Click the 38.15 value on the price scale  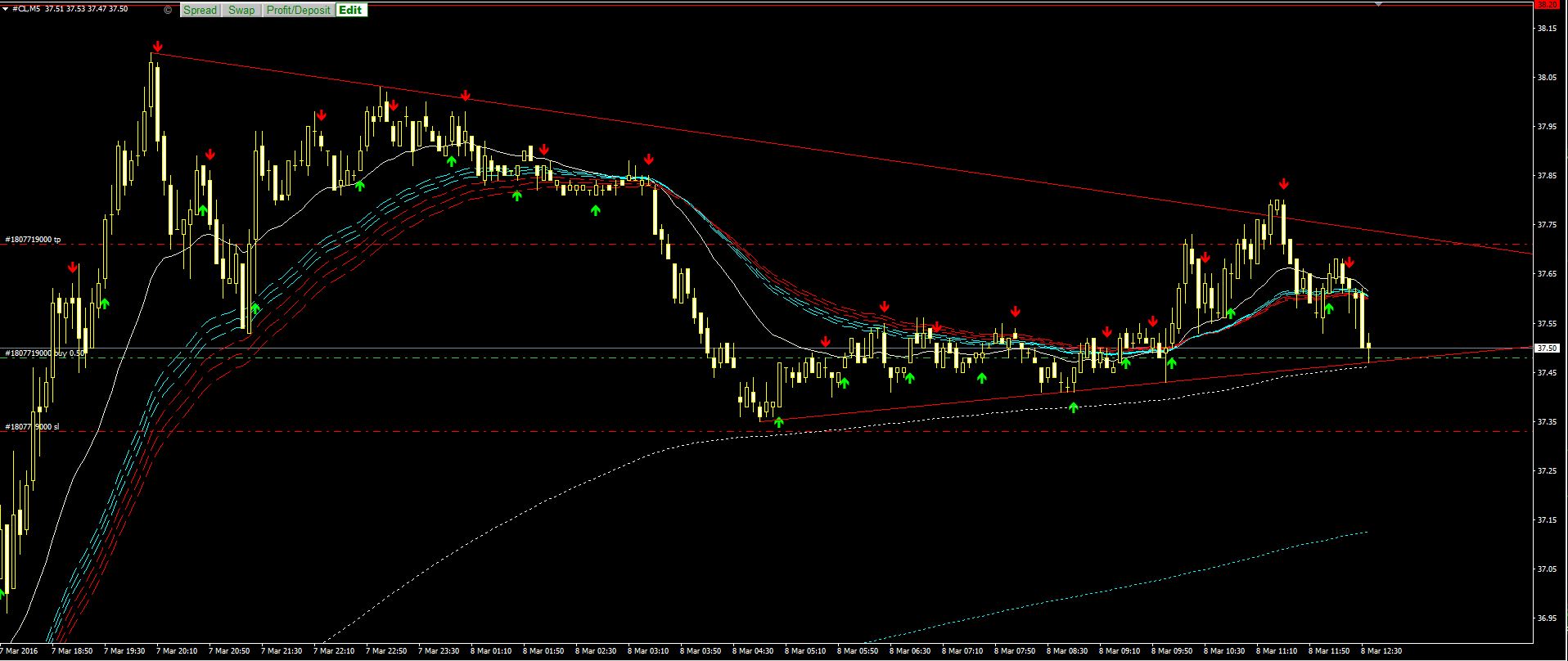tap(1547, 29)
